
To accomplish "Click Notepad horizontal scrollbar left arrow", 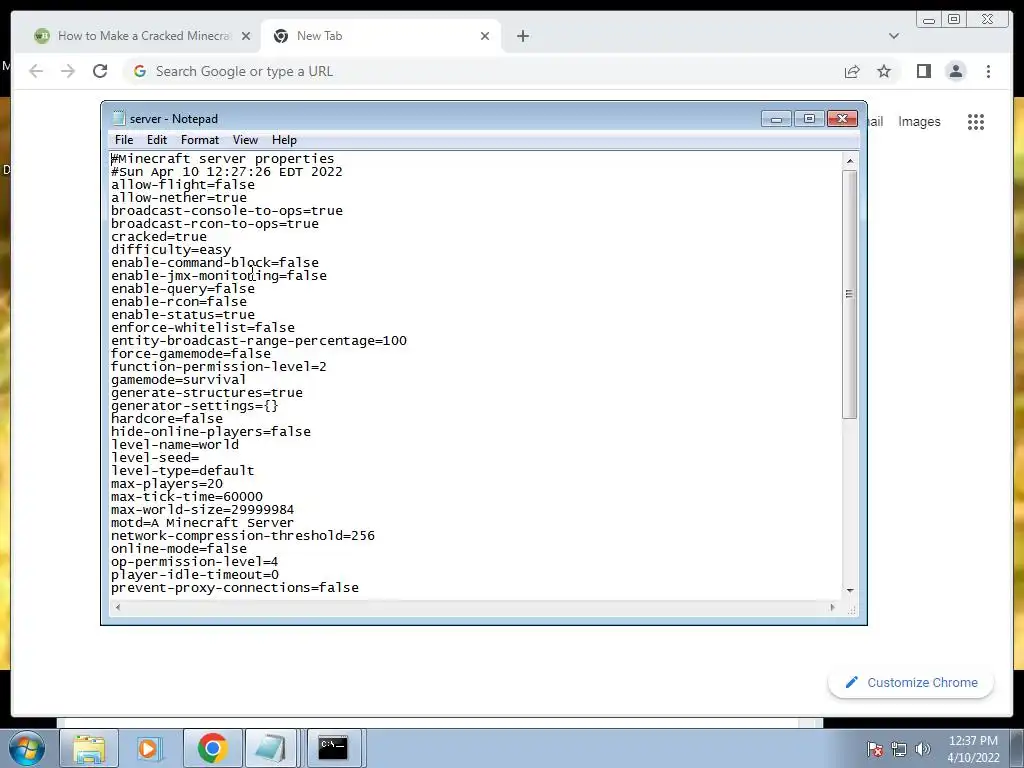I will click(x=118, y=607).
